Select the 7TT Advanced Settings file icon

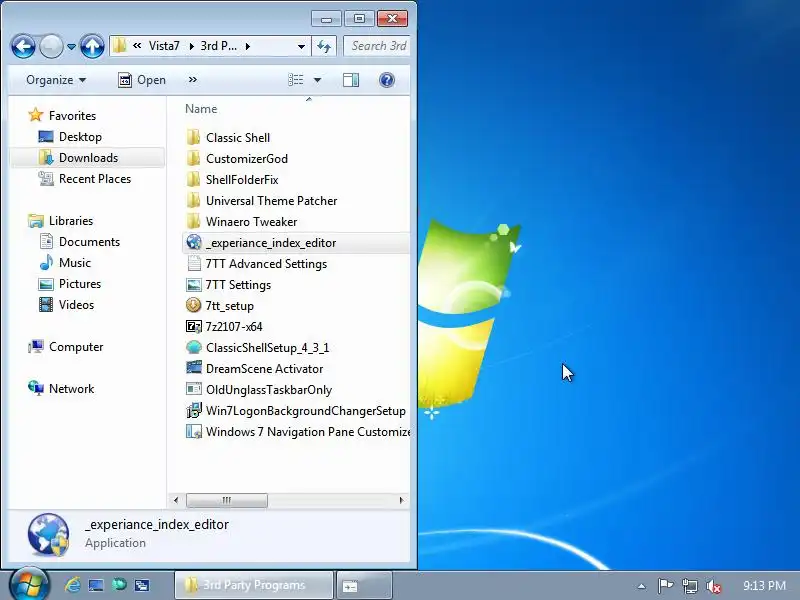[x=193, y=263]
